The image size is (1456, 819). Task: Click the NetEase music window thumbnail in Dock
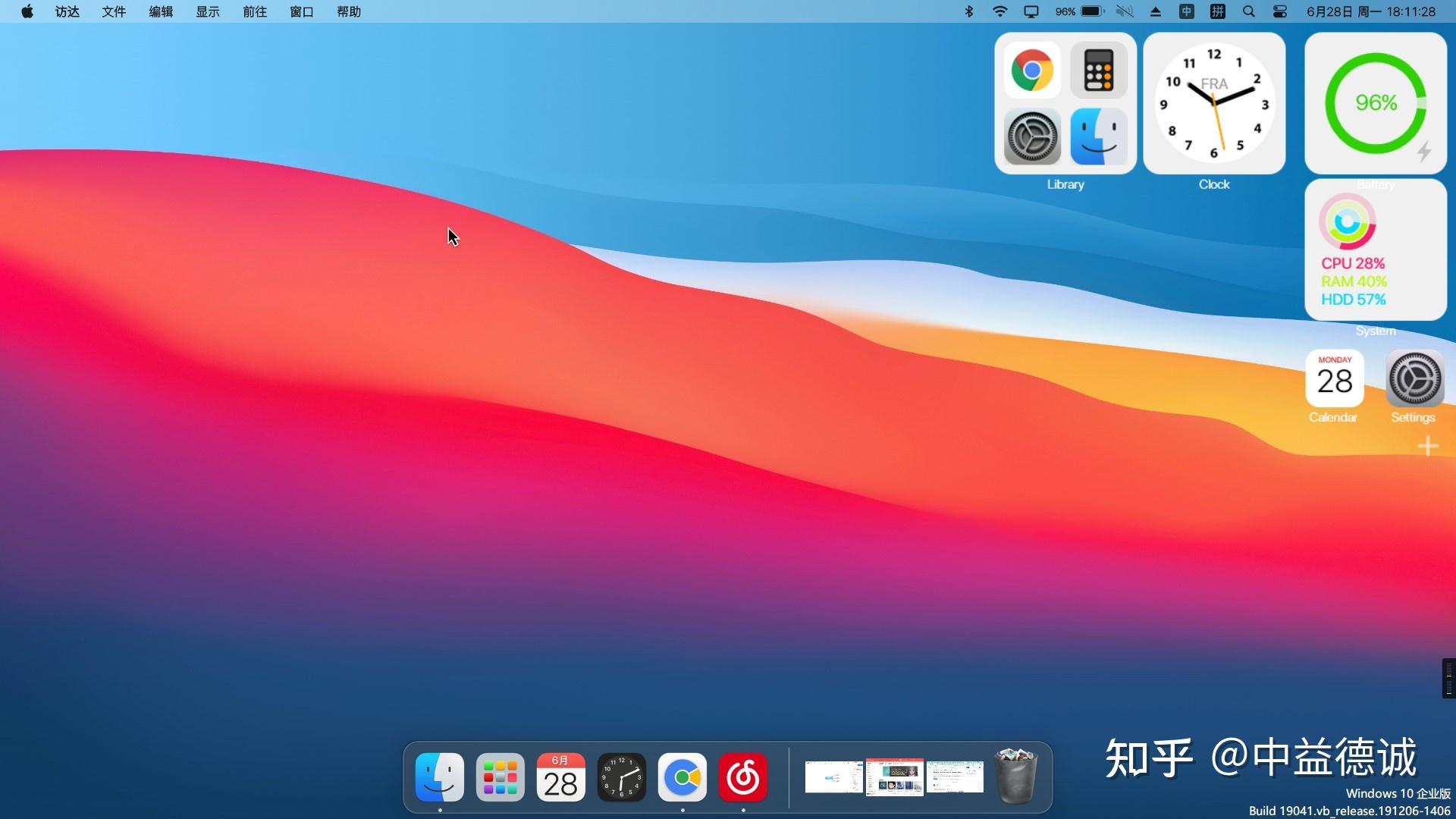point(894,777)
